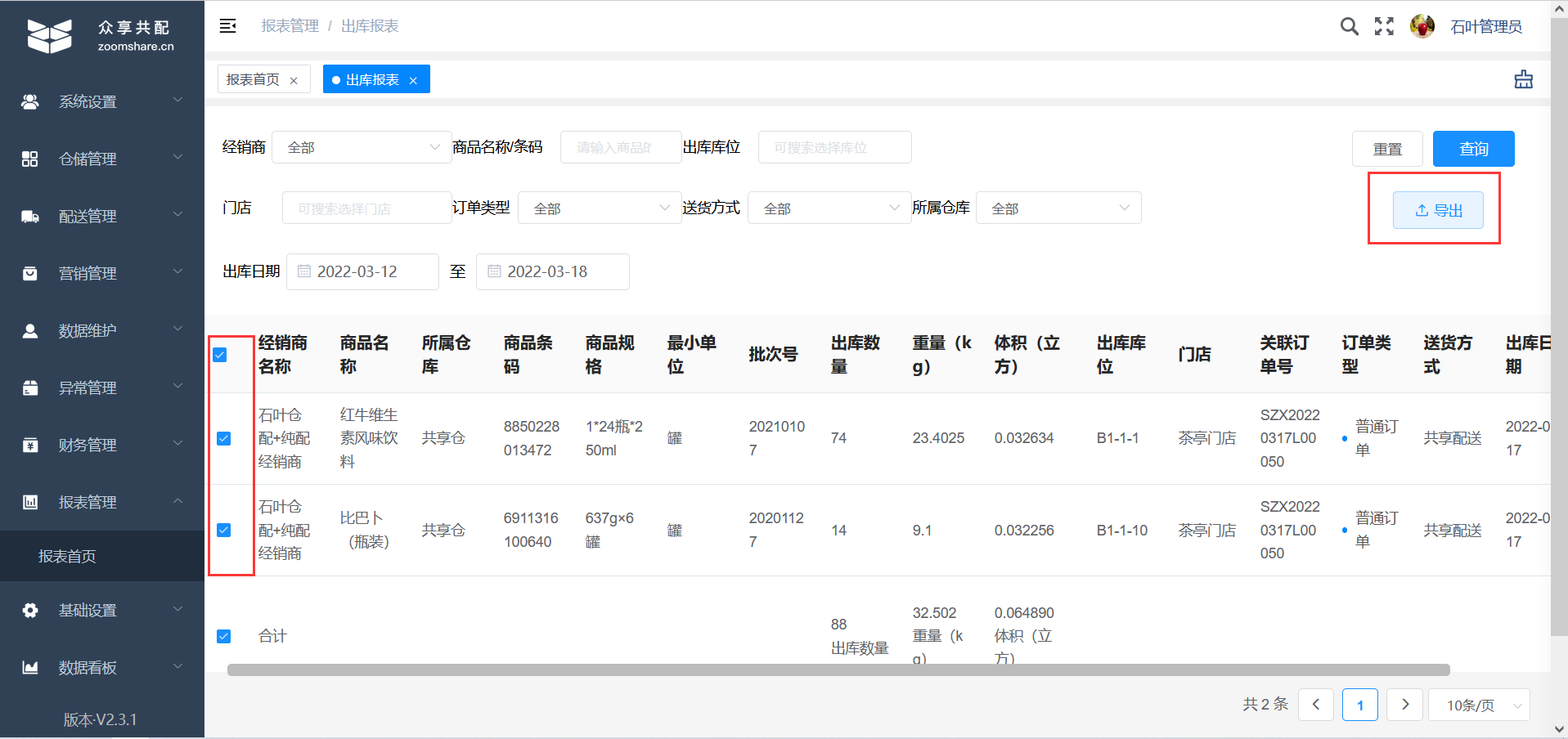Image resolution: width=1568 pixels, height=739 pixels.
Task: Switch to the 报表首页 tab
Action: pos(254,78)
